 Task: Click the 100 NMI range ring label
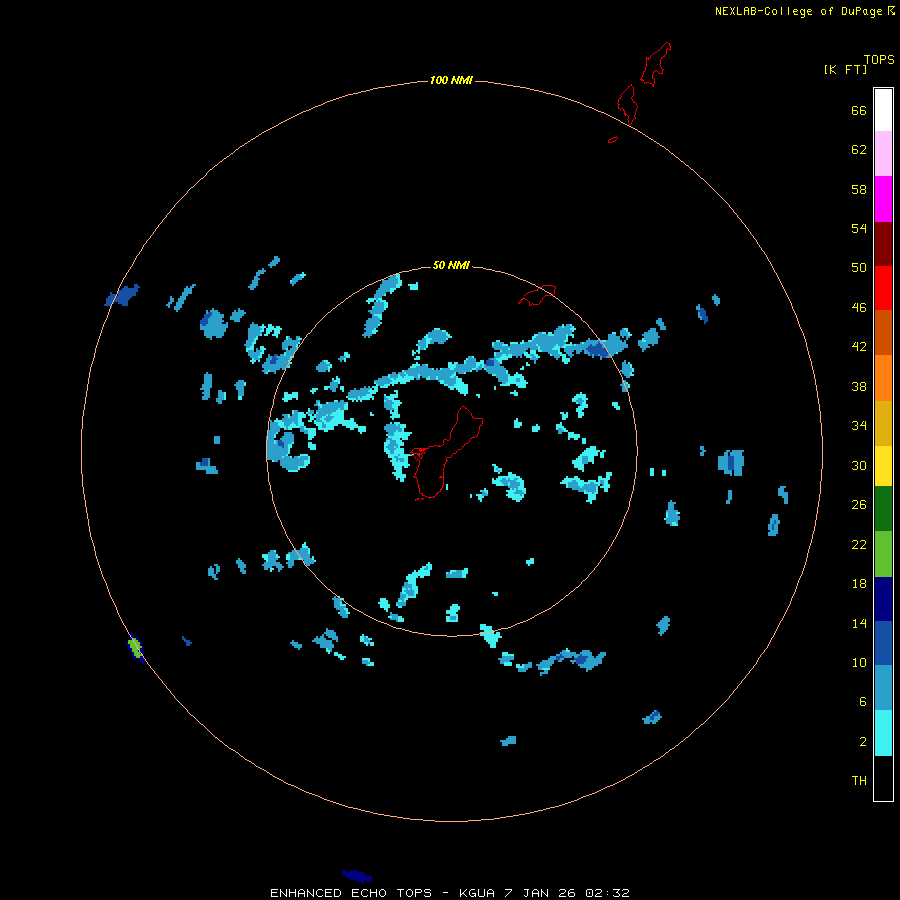[451, 80]
